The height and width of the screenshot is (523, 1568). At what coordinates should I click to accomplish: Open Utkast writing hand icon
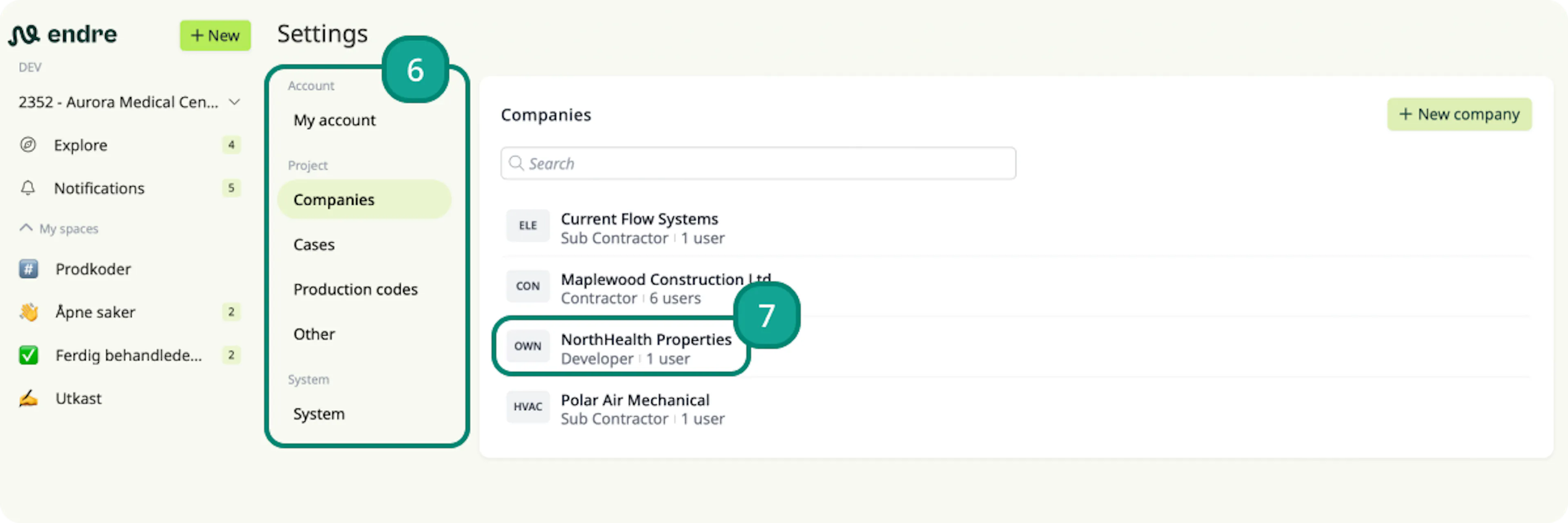point(29,398)
